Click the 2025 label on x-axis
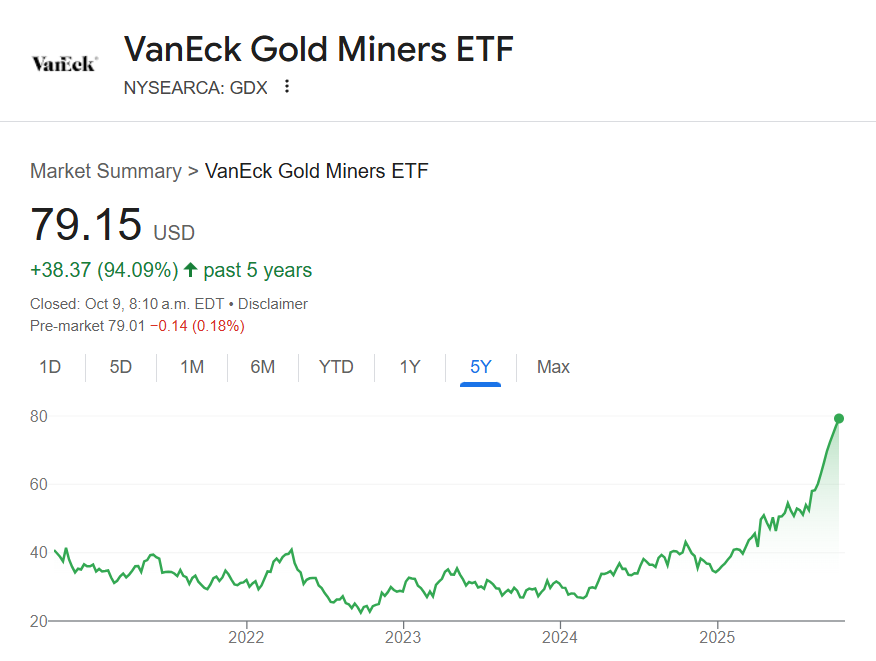The width and height of the screenshot is (876, 661). point(717,637)
